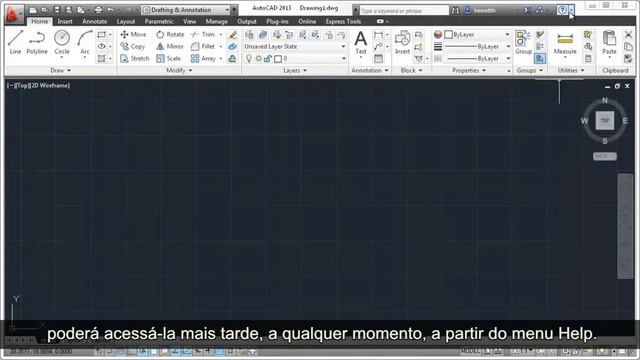This screenshot has width=640, height=360.
Task: Open the Layout ribbon tab
Action: 125,21
